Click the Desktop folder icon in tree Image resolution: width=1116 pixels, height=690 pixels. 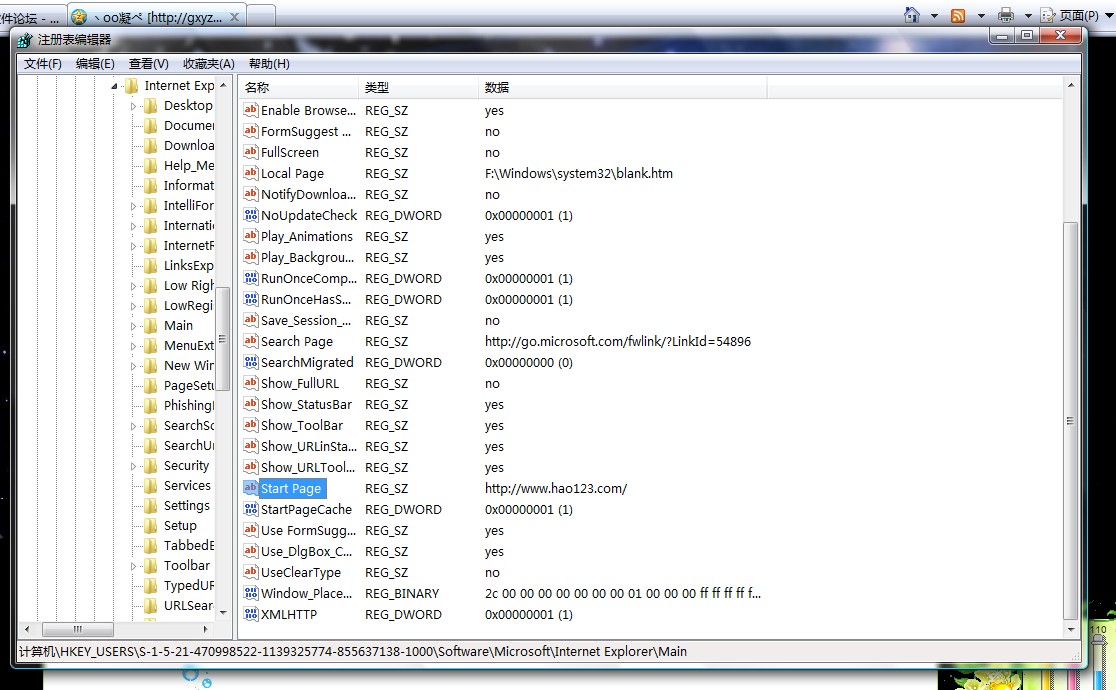[150, 105]
